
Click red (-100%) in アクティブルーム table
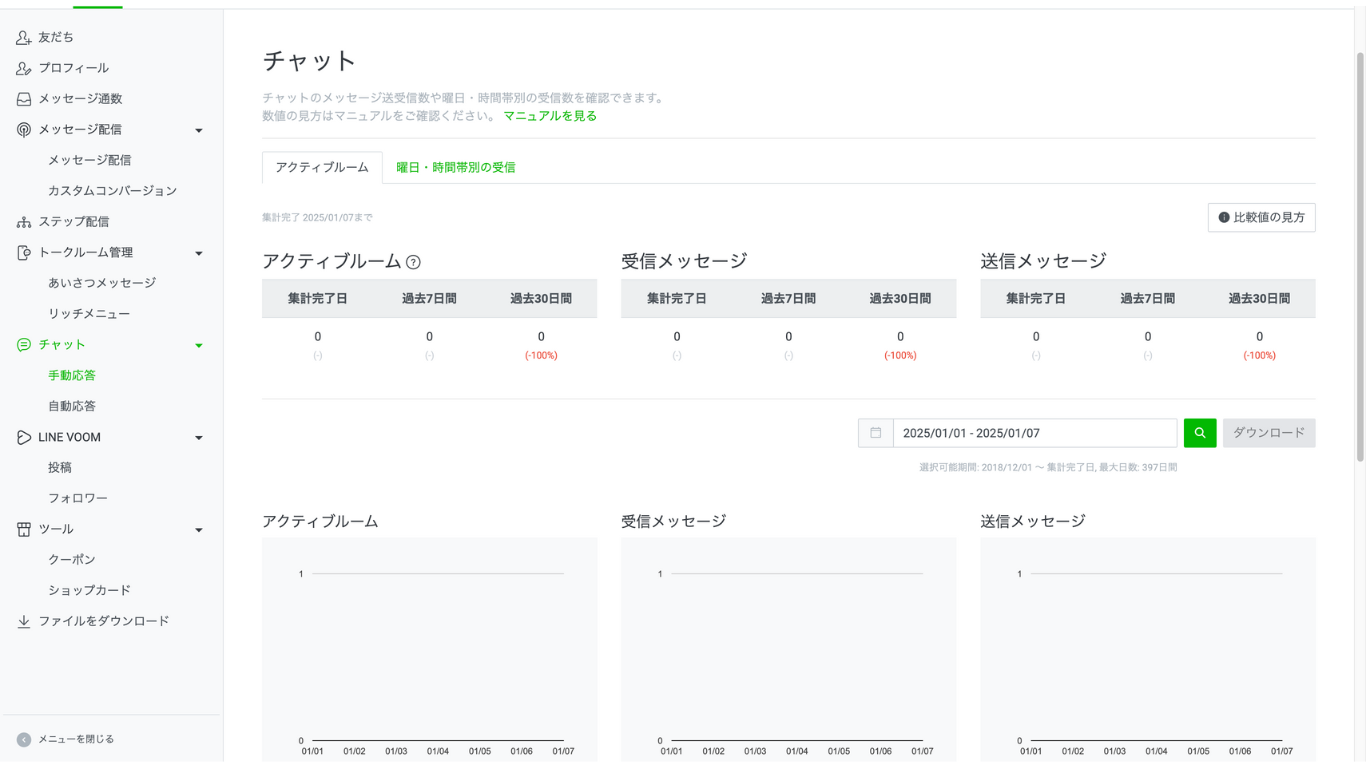[x=541, y=356]
